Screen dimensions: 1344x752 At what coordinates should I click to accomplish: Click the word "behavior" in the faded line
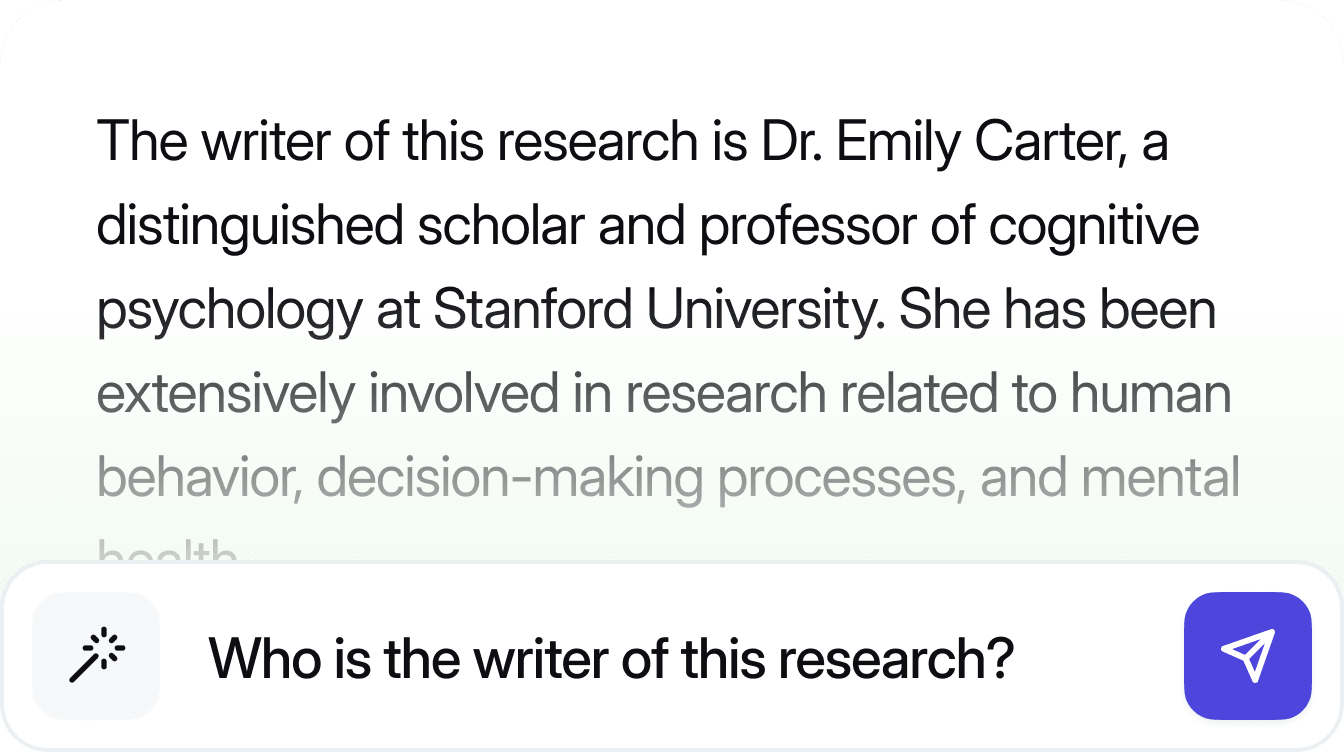(199, 478)
